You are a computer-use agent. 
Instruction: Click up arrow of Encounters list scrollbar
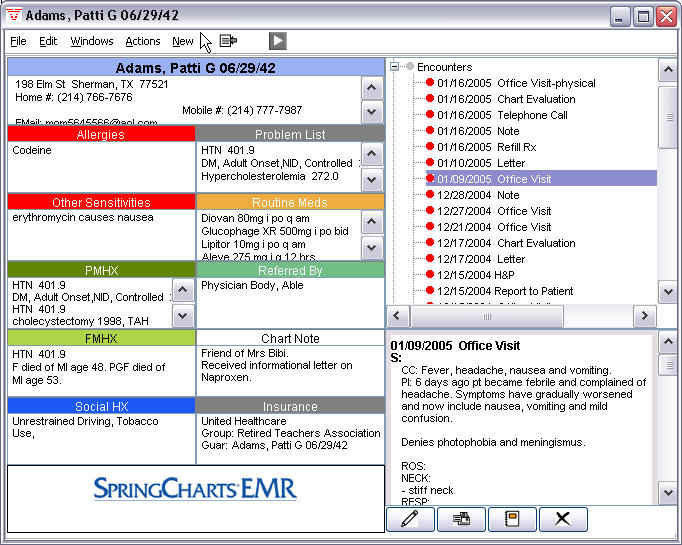(x=668, y=70)
